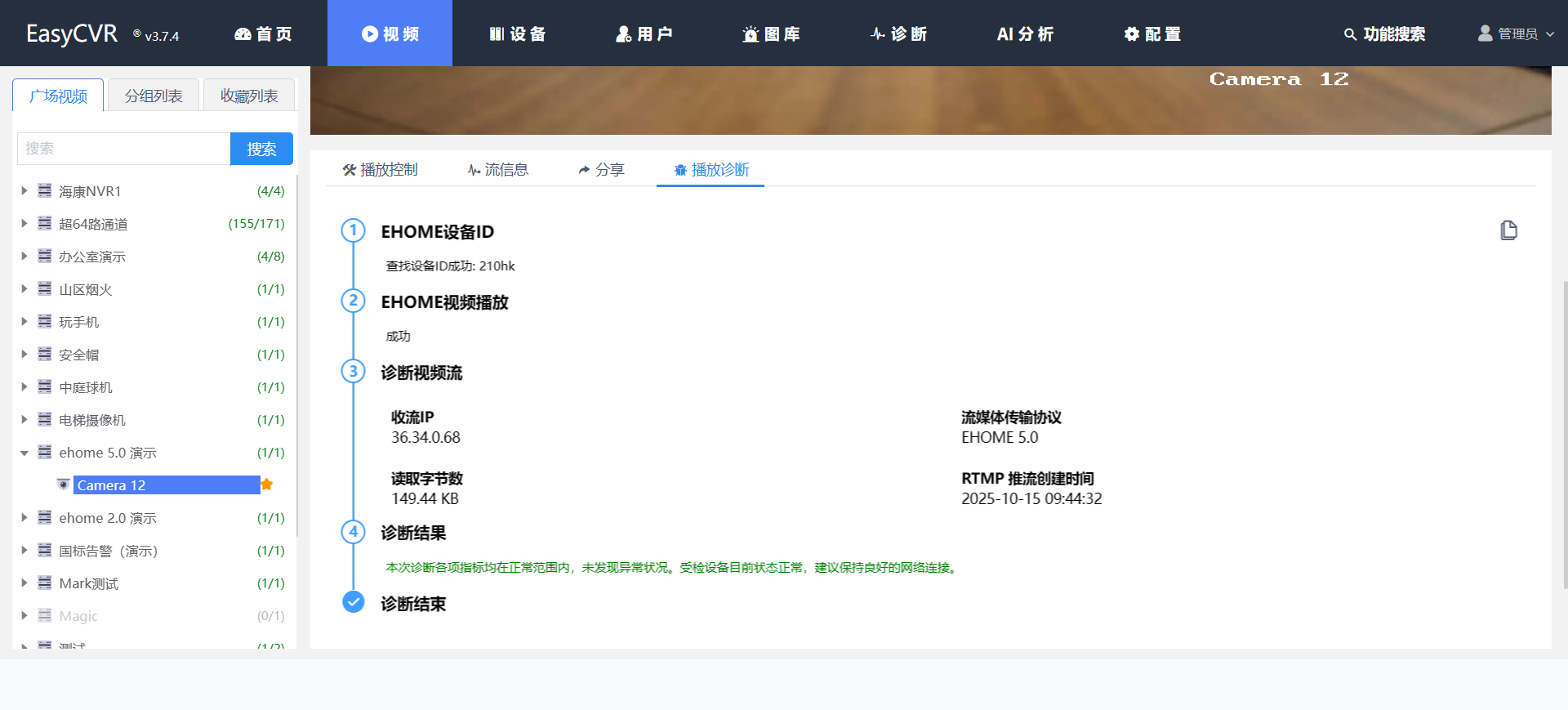The width and height of the screenshot is (1568, 710).
Task: Open the 功能搜索 search icon
Action: tap(1350, 34)
